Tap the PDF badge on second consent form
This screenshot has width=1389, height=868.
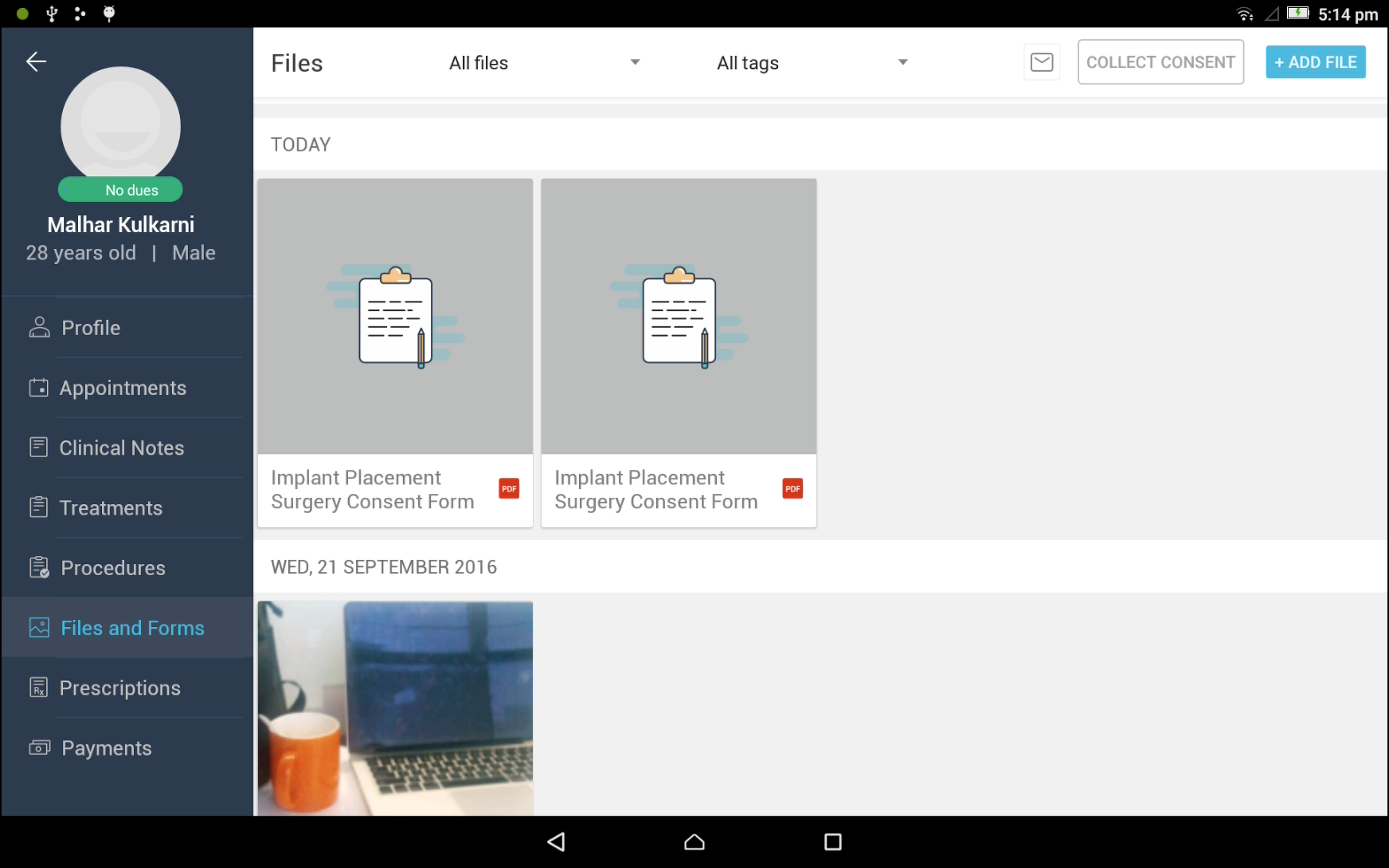pyautogui.click(x=792, y=488)
